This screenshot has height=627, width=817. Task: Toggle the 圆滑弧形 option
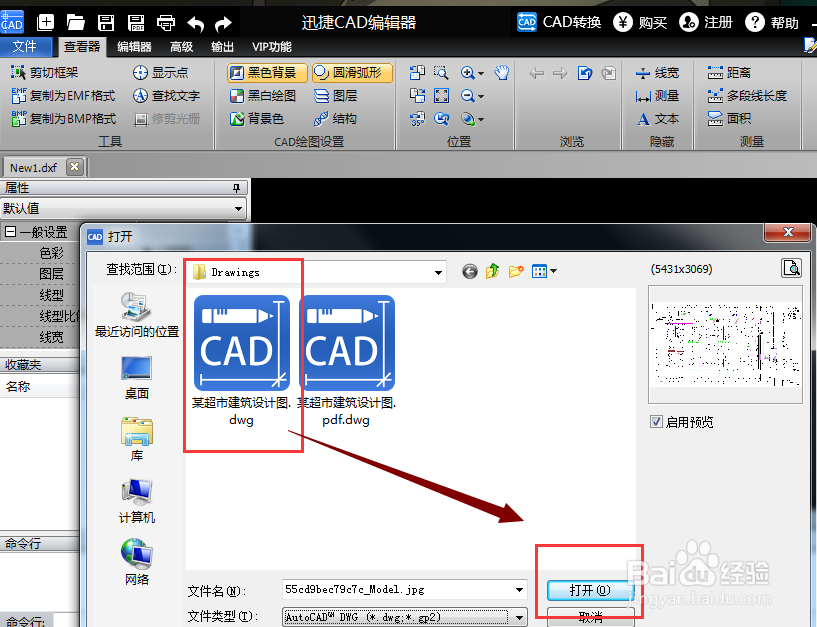(x=352, y=72)
